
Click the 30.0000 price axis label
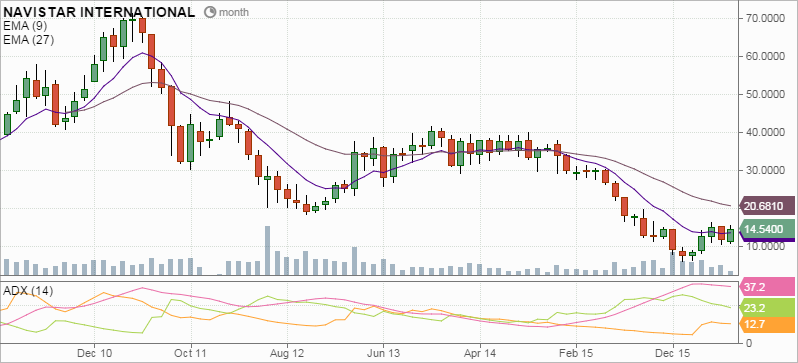click(764, 171)
